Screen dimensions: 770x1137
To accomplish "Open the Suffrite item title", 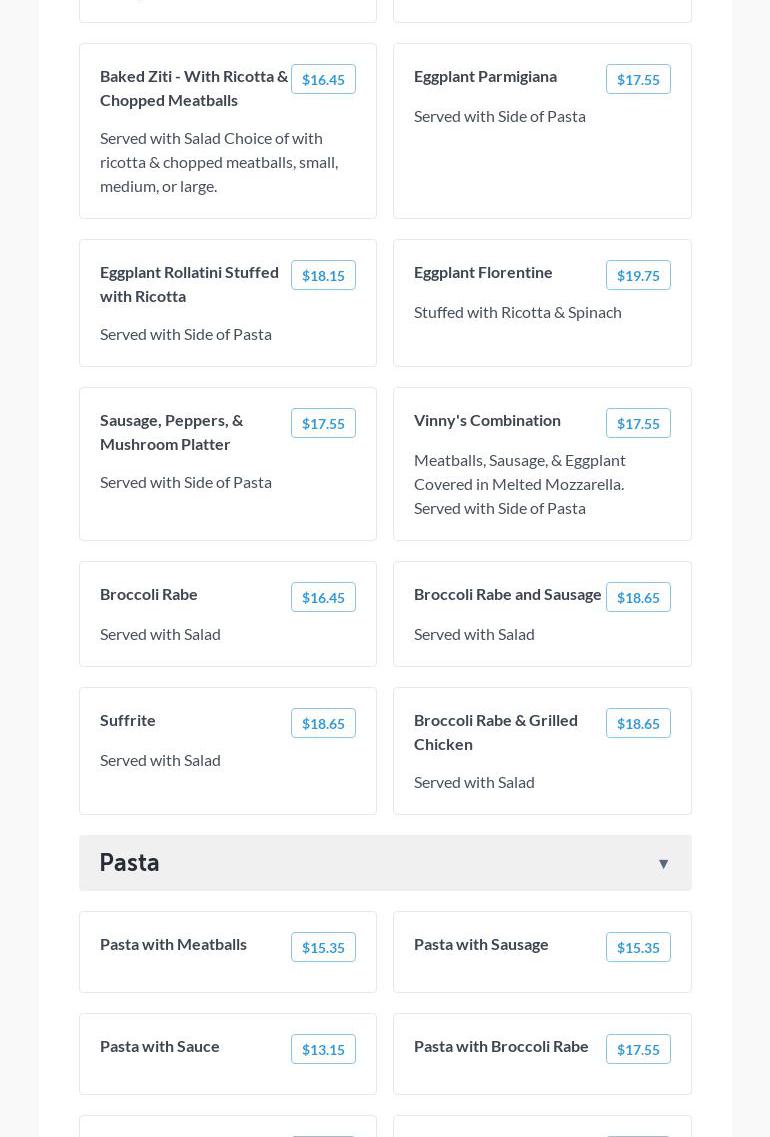I will (x=128, y=721).
